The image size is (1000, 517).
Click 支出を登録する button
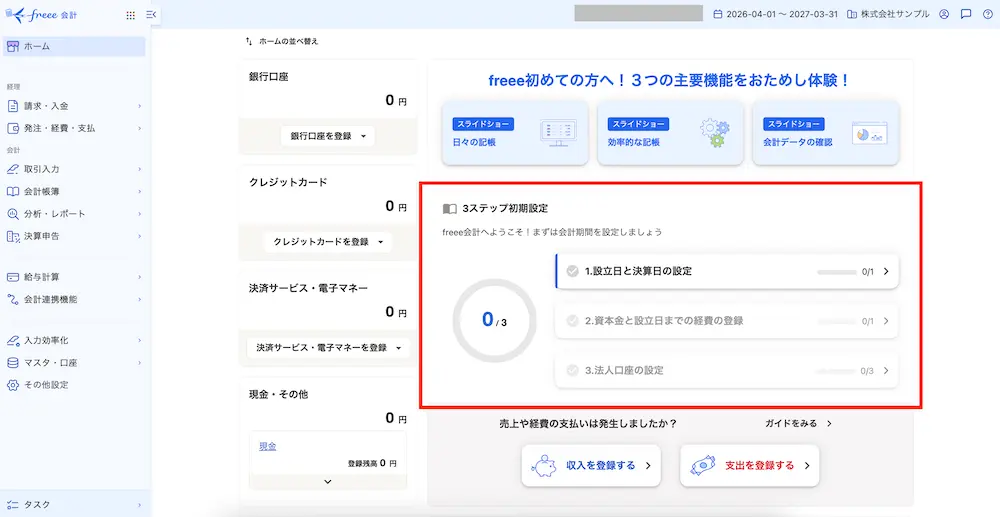click(x=749, y=465)
